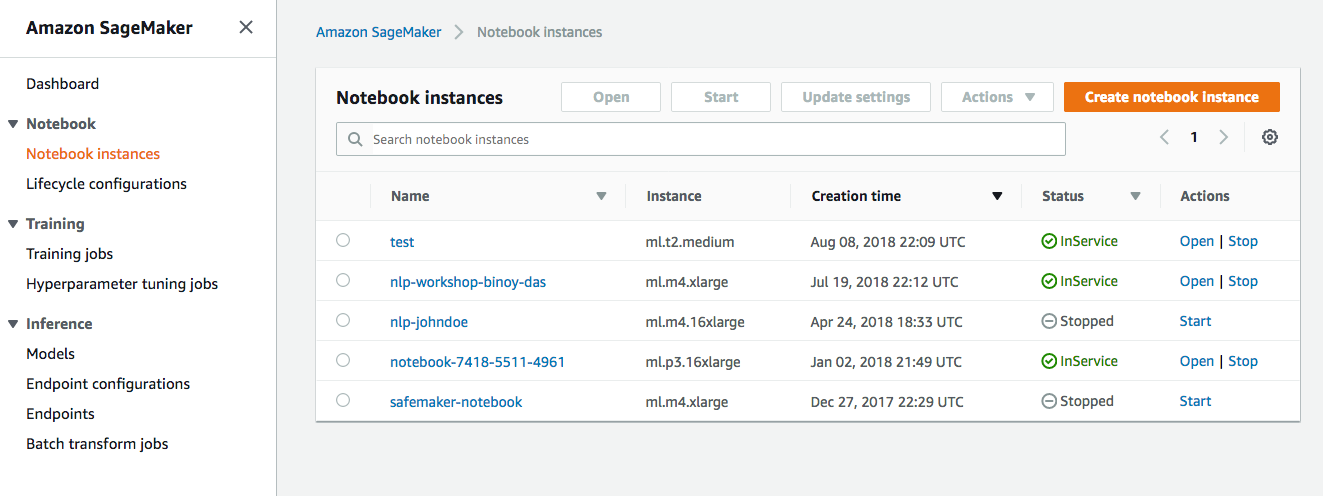
Task: Open the Actions dropdown menu
Action: 997,97
